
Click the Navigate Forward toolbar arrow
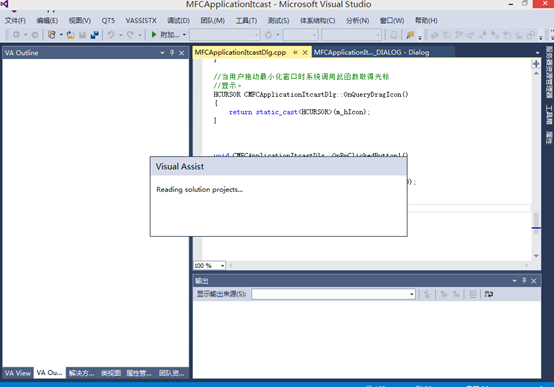coord(35,35)
